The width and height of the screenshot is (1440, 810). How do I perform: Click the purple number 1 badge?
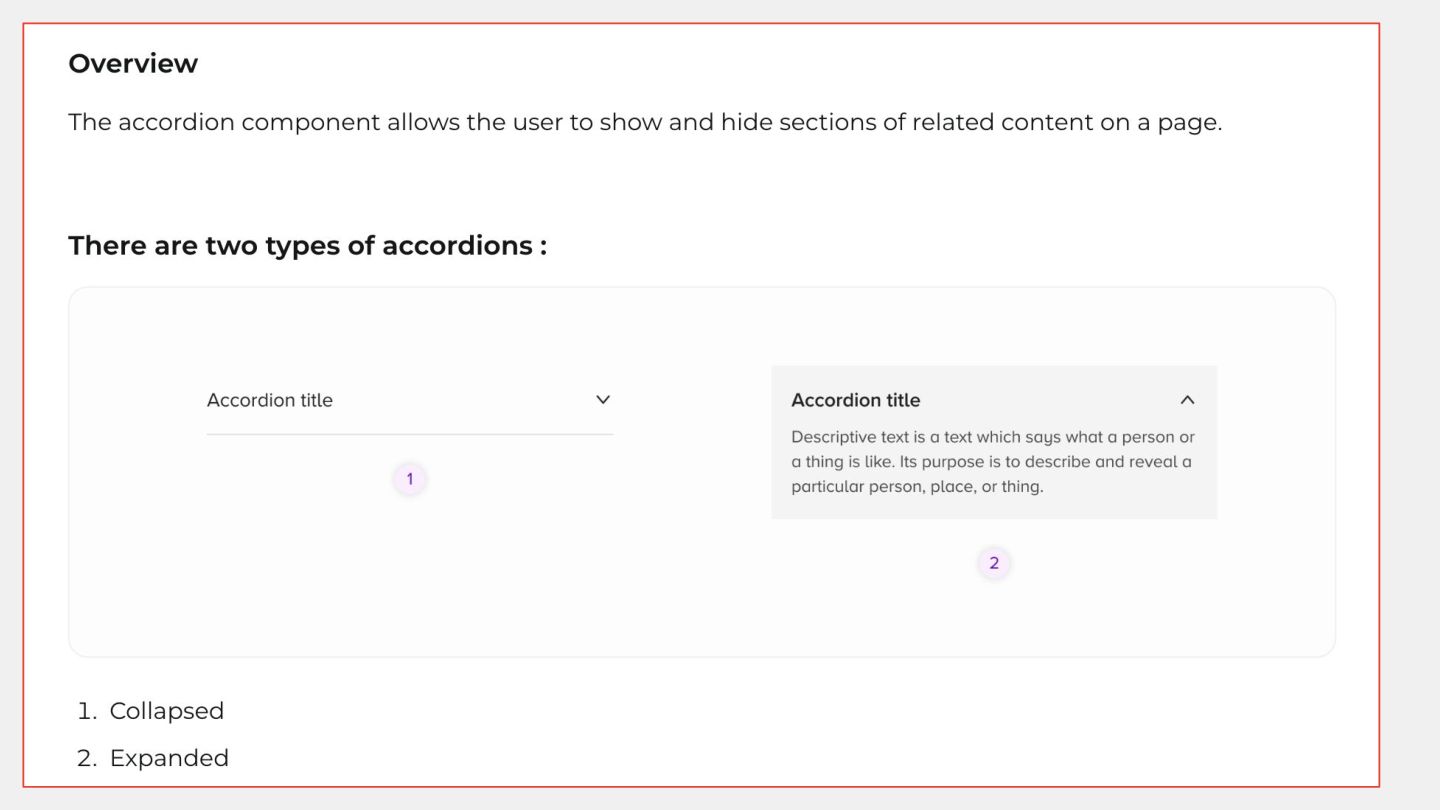pos(409,479)
